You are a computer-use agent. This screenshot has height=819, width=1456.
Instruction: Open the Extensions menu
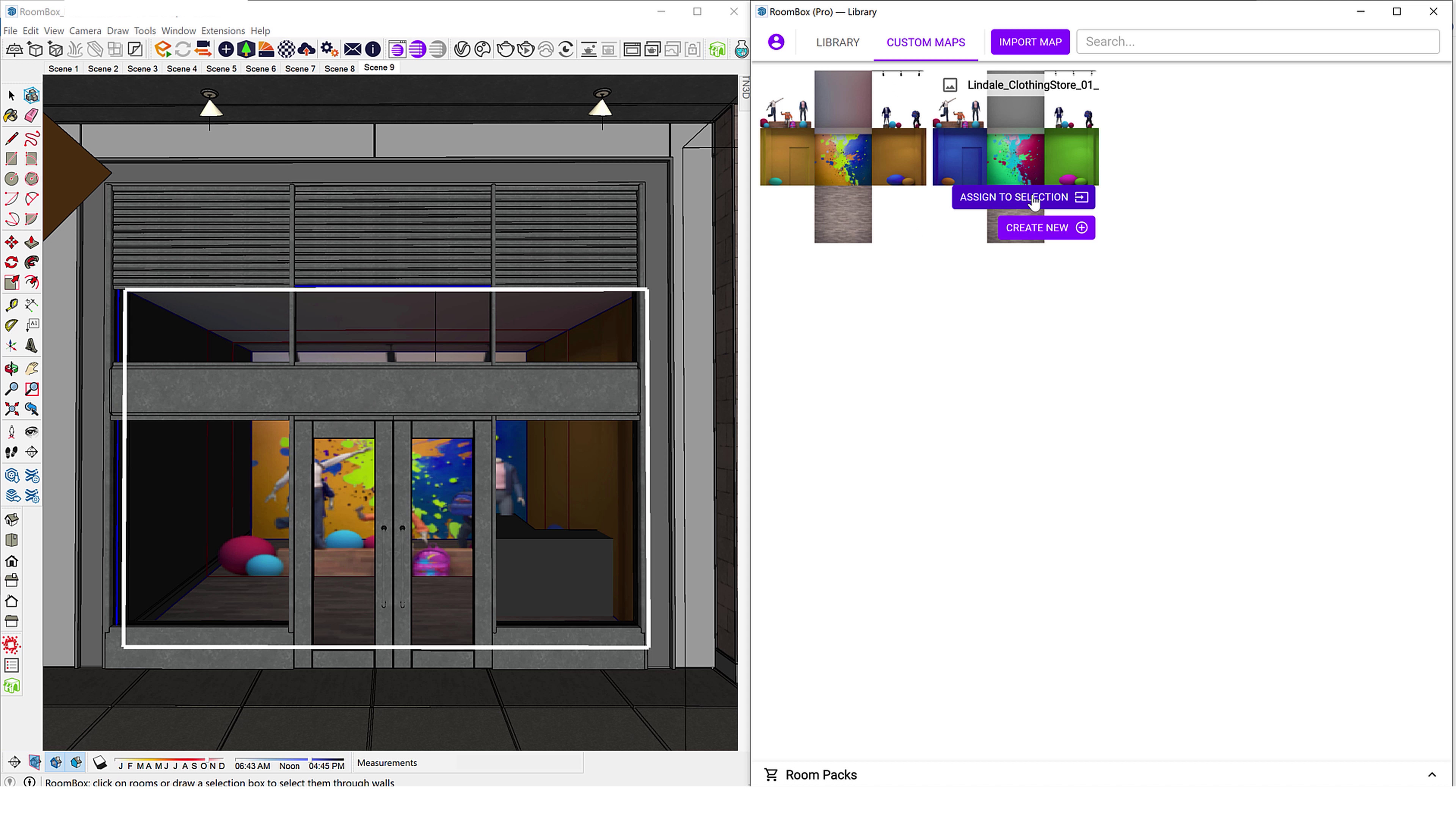[x=223, y=30]
